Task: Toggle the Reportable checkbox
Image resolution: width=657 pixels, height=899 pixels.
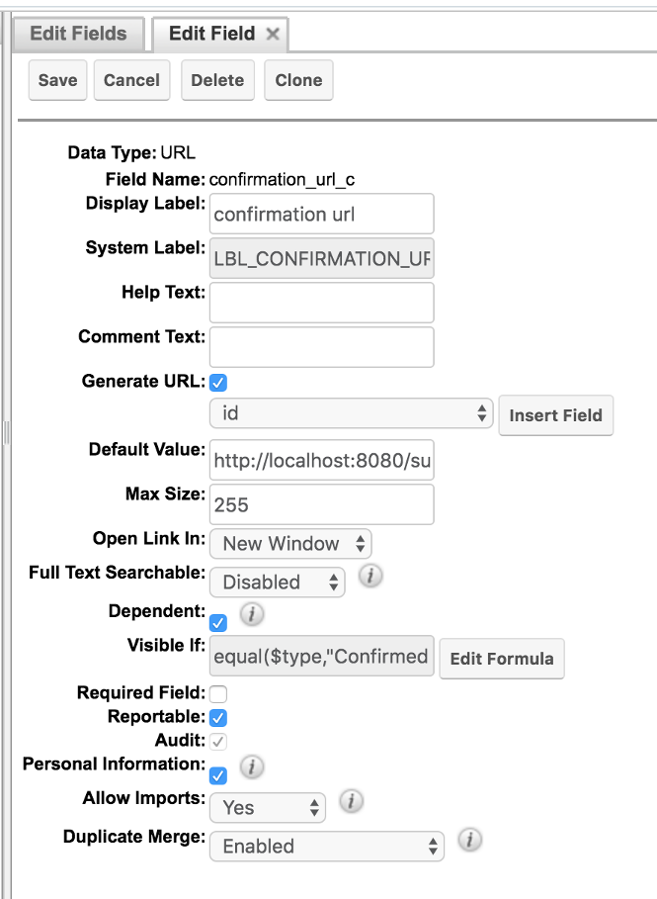Action: click(219, 717)
